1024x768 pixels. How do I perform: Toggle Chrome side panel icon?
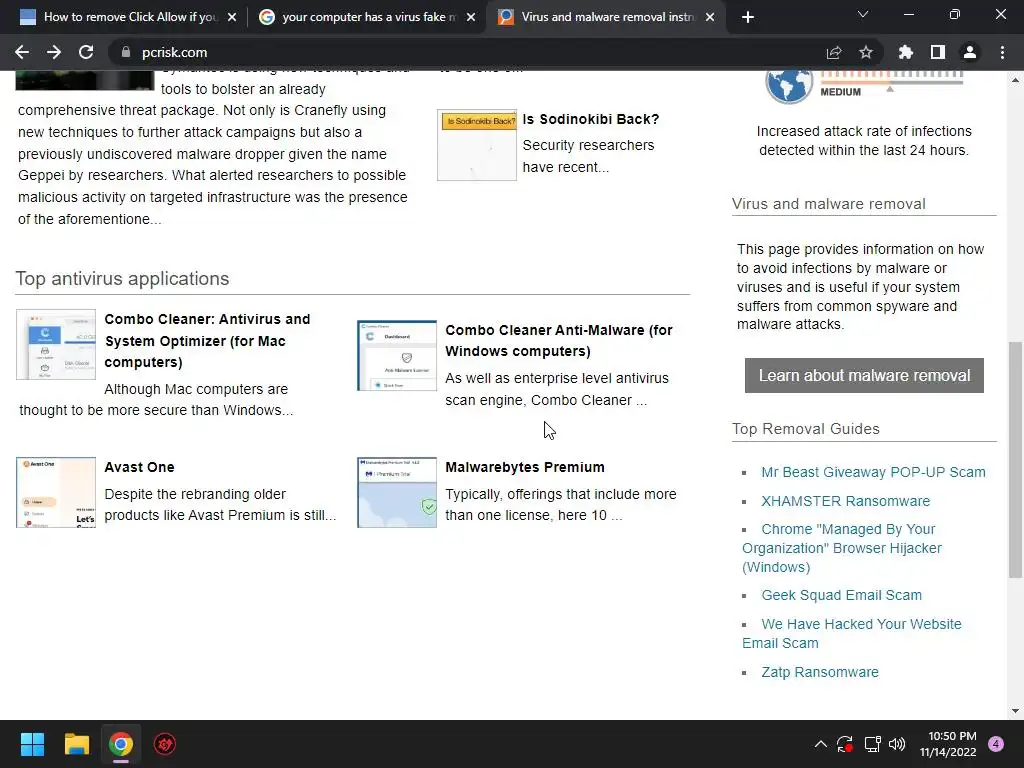938,52
